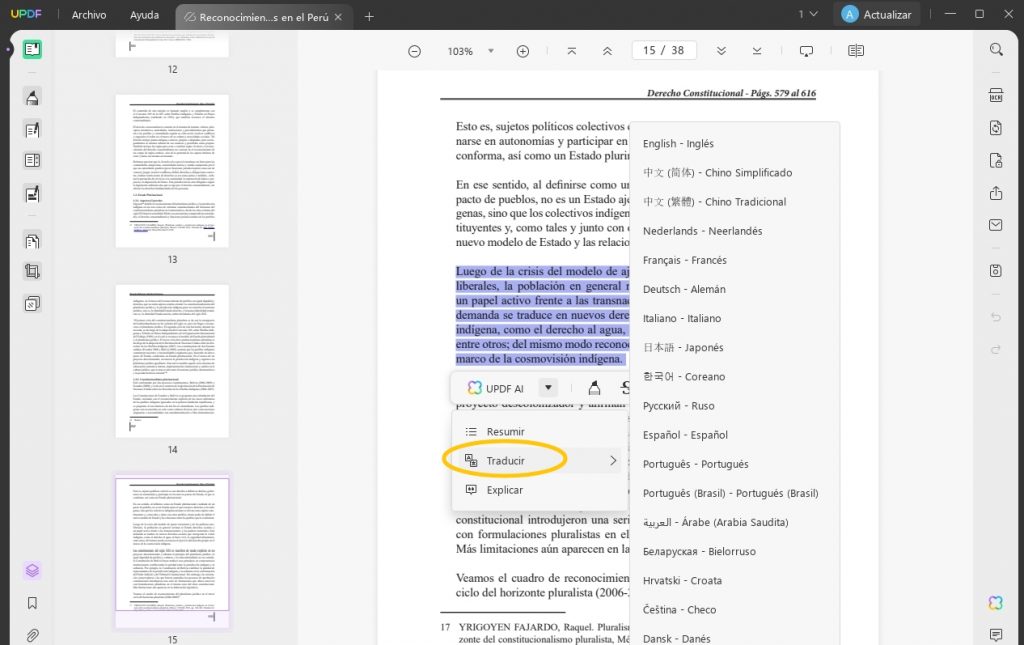This screenshot has height=645, width=1024.
Task: Open the search panel
Action: click(x=996, y=49)
